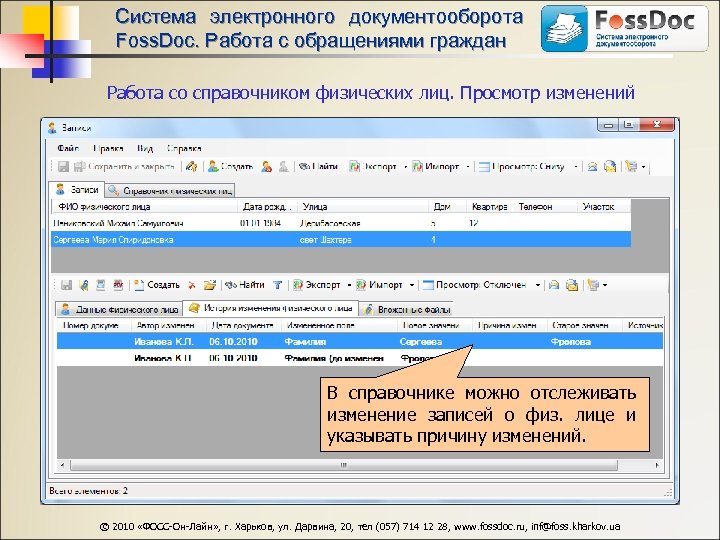Click the print icon in the lower toolbar
The image size is (720, 540).
click(554, 285)
